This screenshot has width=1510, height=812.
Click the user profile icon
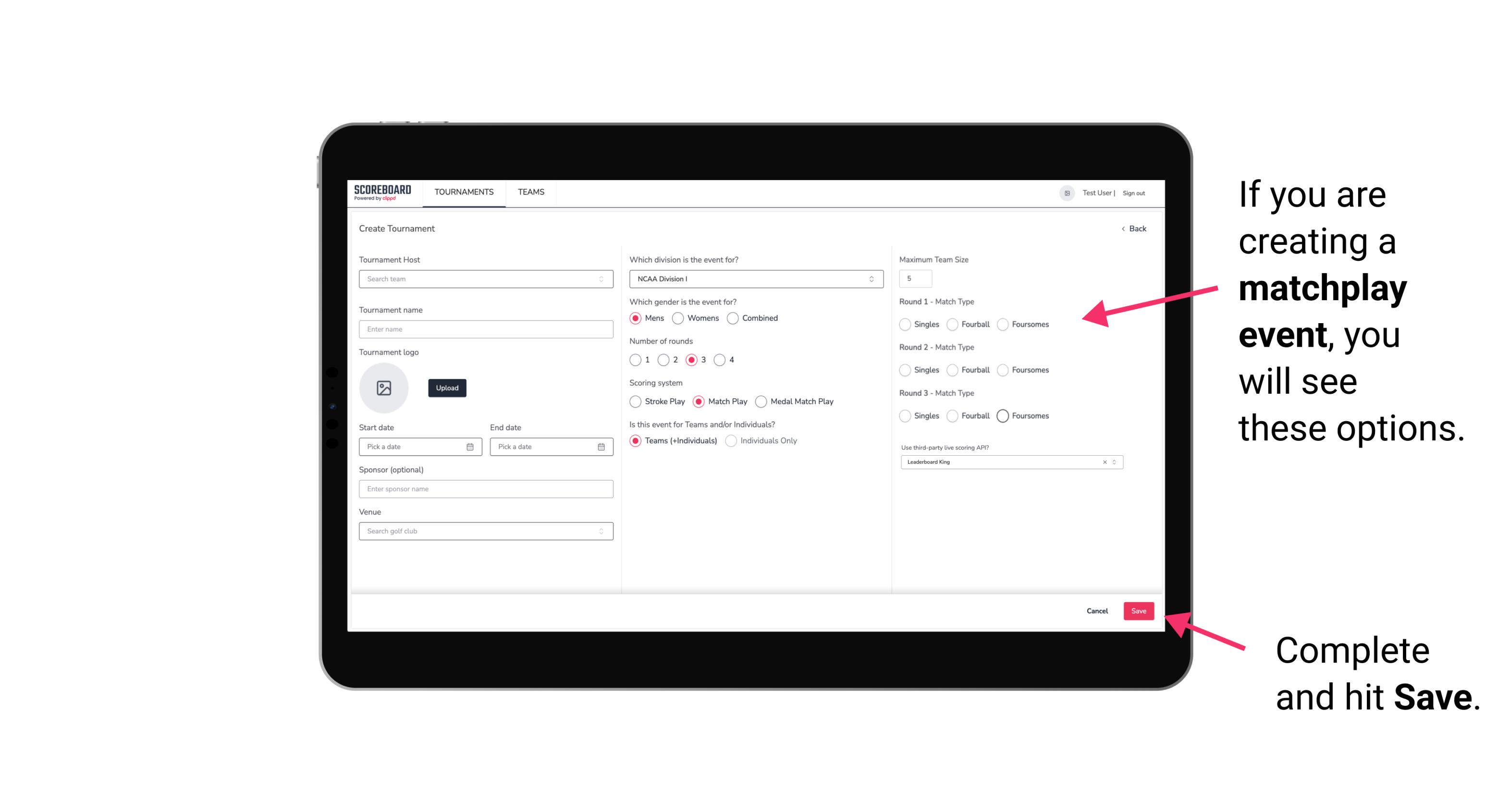[x=1064, y=192]
